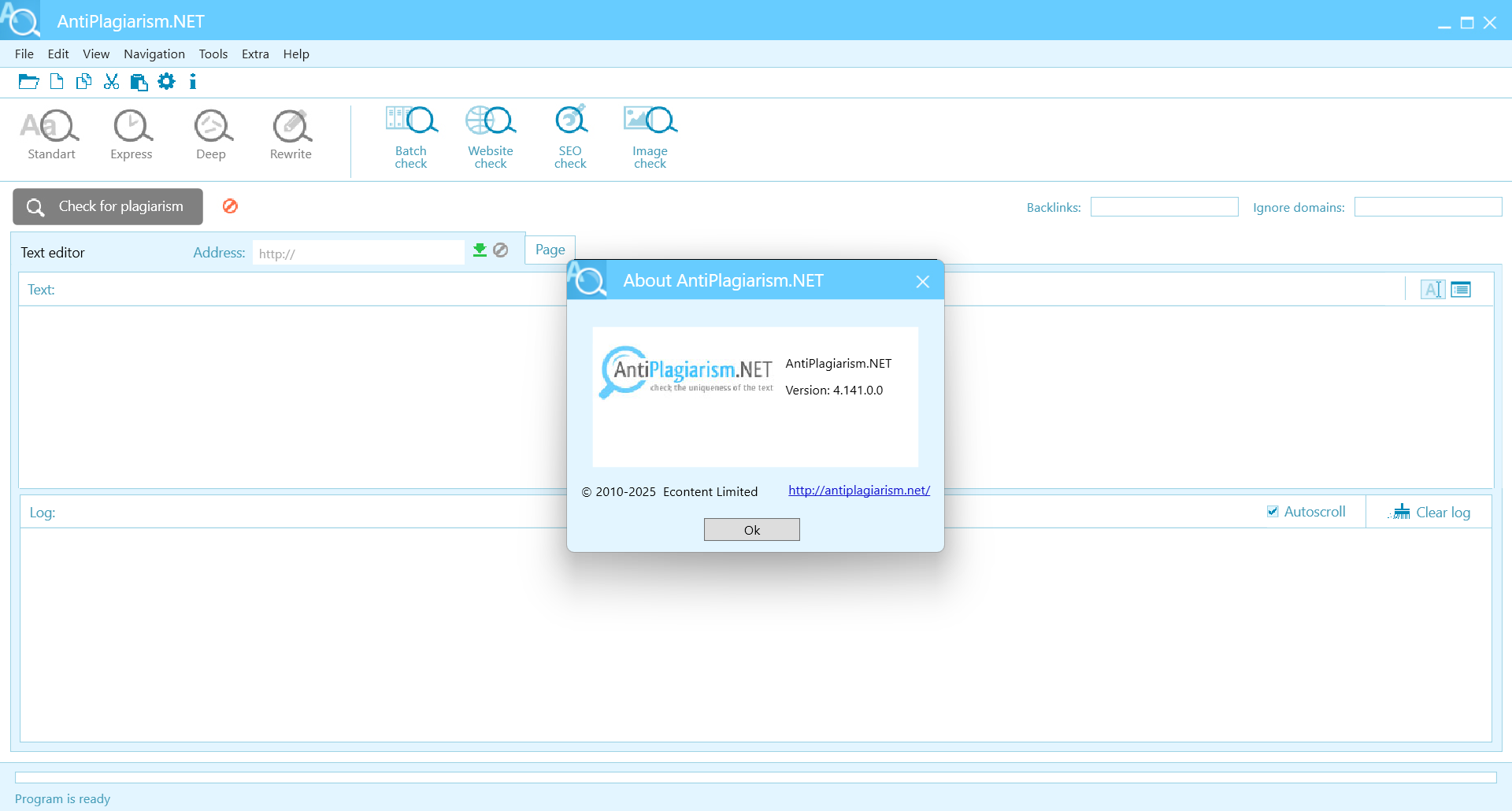Screen dimensions: 1512x811
Task: Switch to the text cursor editor view icon
Action: (x=1433, y=290)
